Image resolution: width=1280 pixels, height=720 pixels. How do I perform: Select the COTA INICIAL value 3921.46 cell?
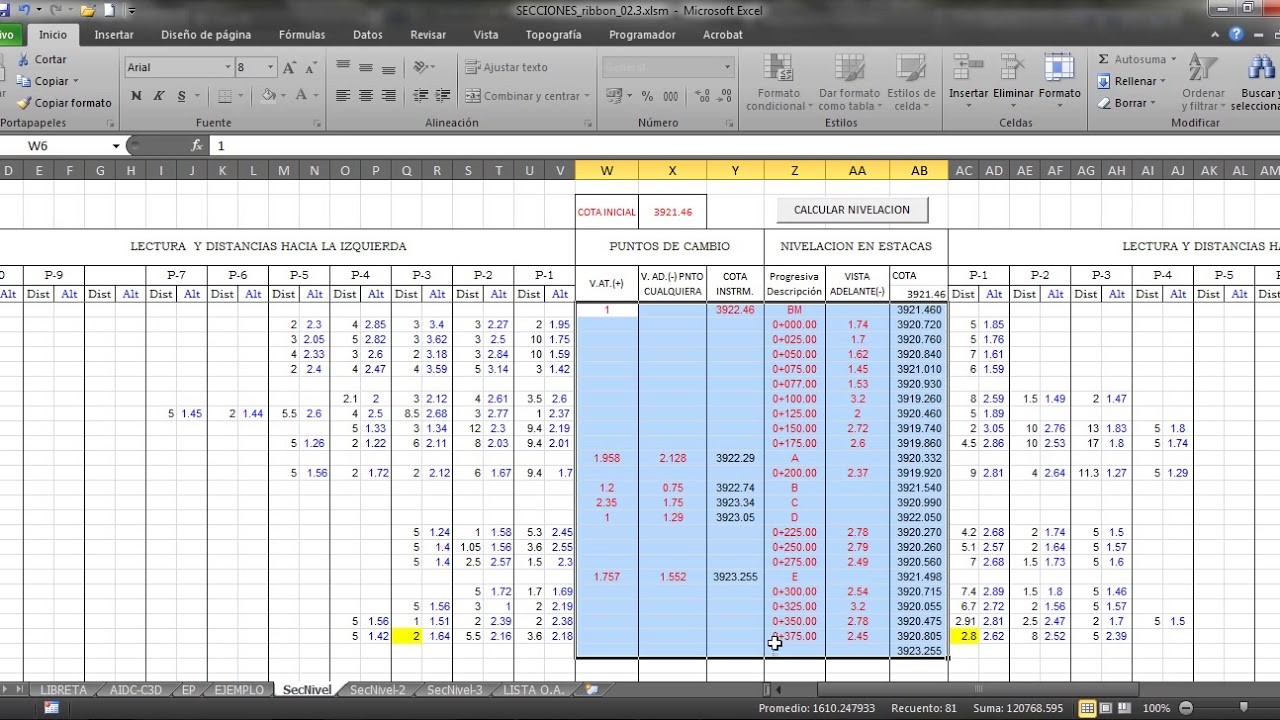click(673, 212)
